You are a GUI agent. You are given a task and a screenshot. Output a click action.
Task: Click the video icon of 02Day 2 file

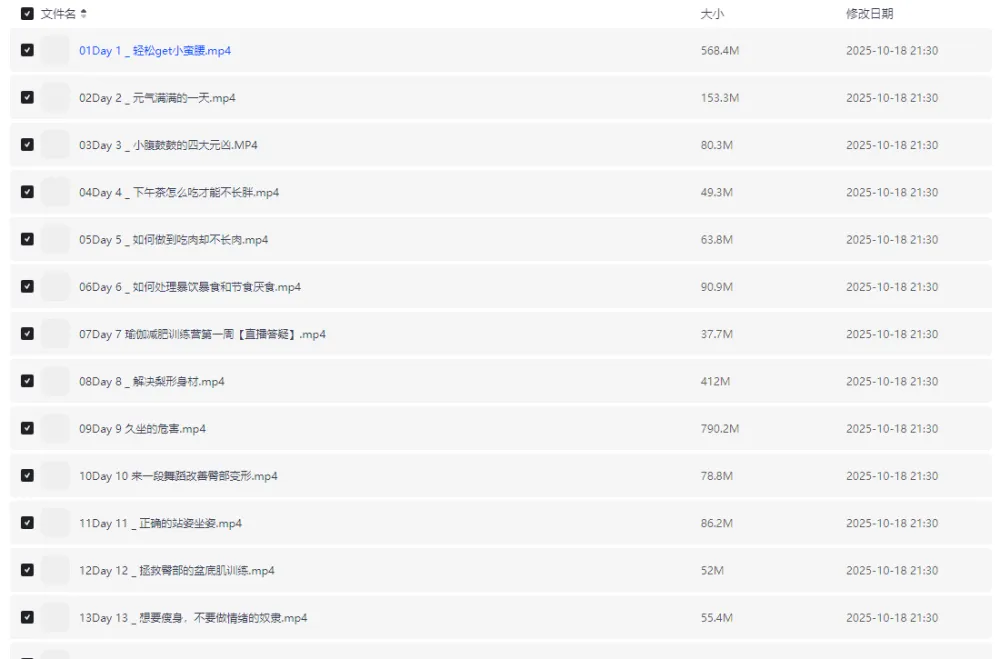pos(56,98)
